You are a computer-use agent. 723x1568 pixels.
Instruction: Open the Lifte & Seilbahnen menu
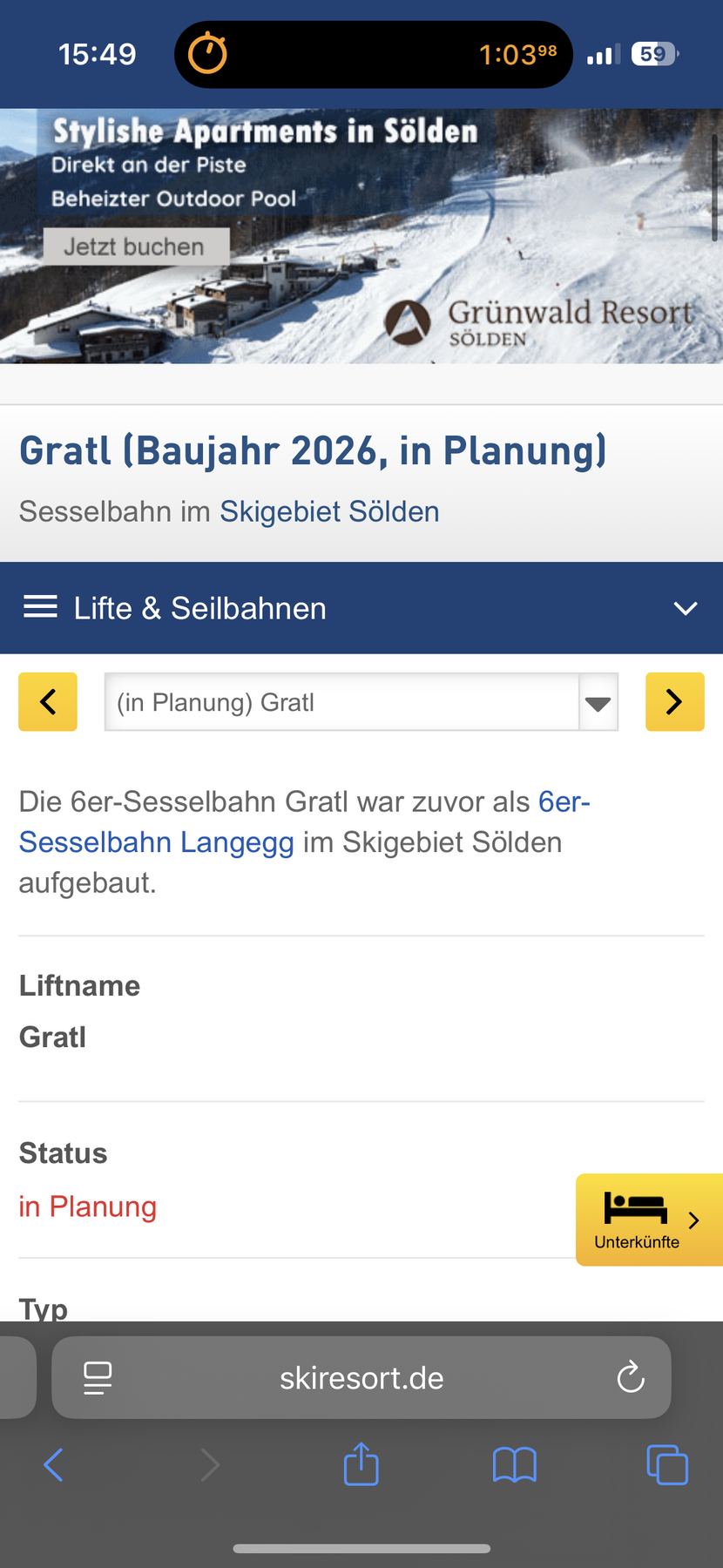200,608
